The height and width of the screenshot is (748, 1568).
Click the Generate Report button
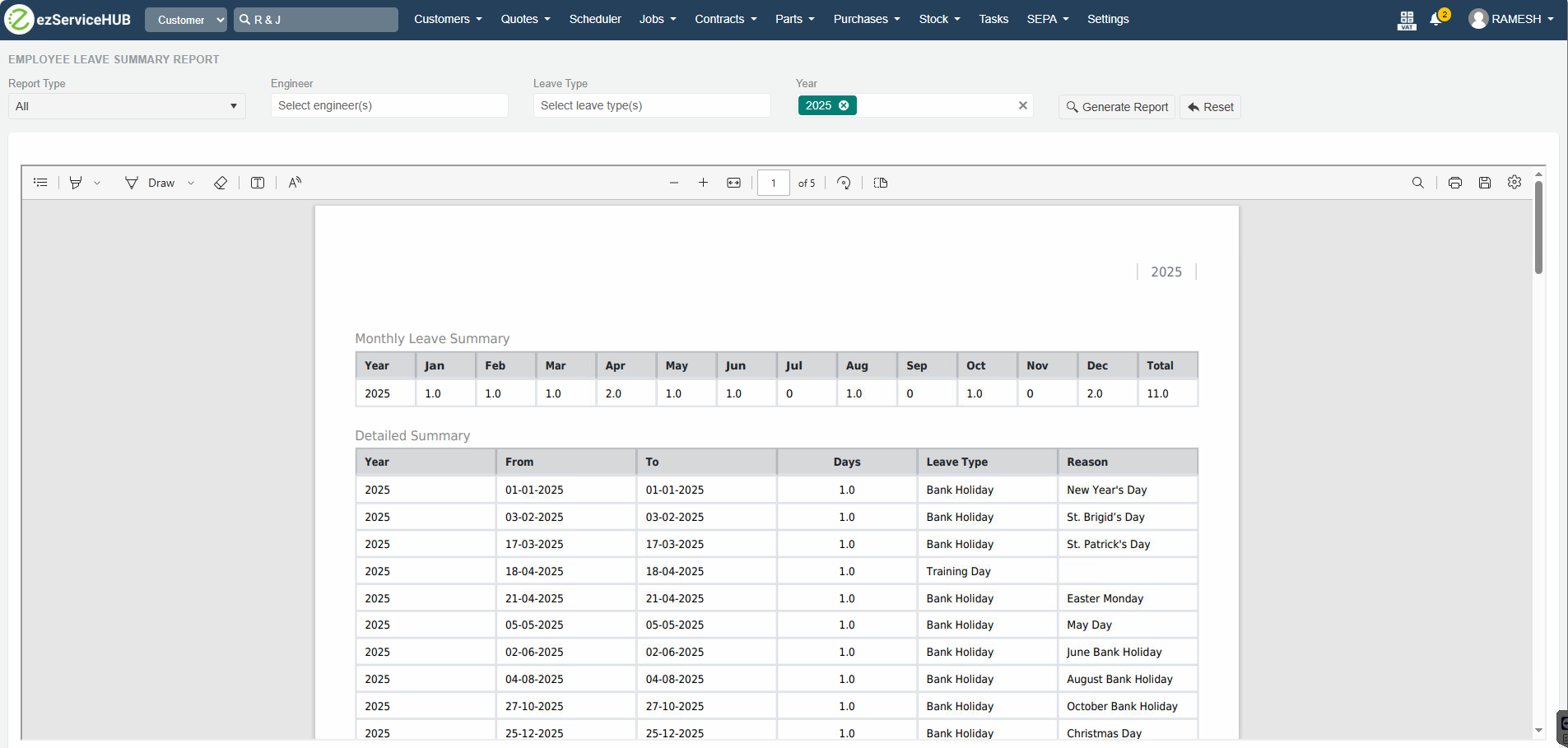[x=1117, y=107]
